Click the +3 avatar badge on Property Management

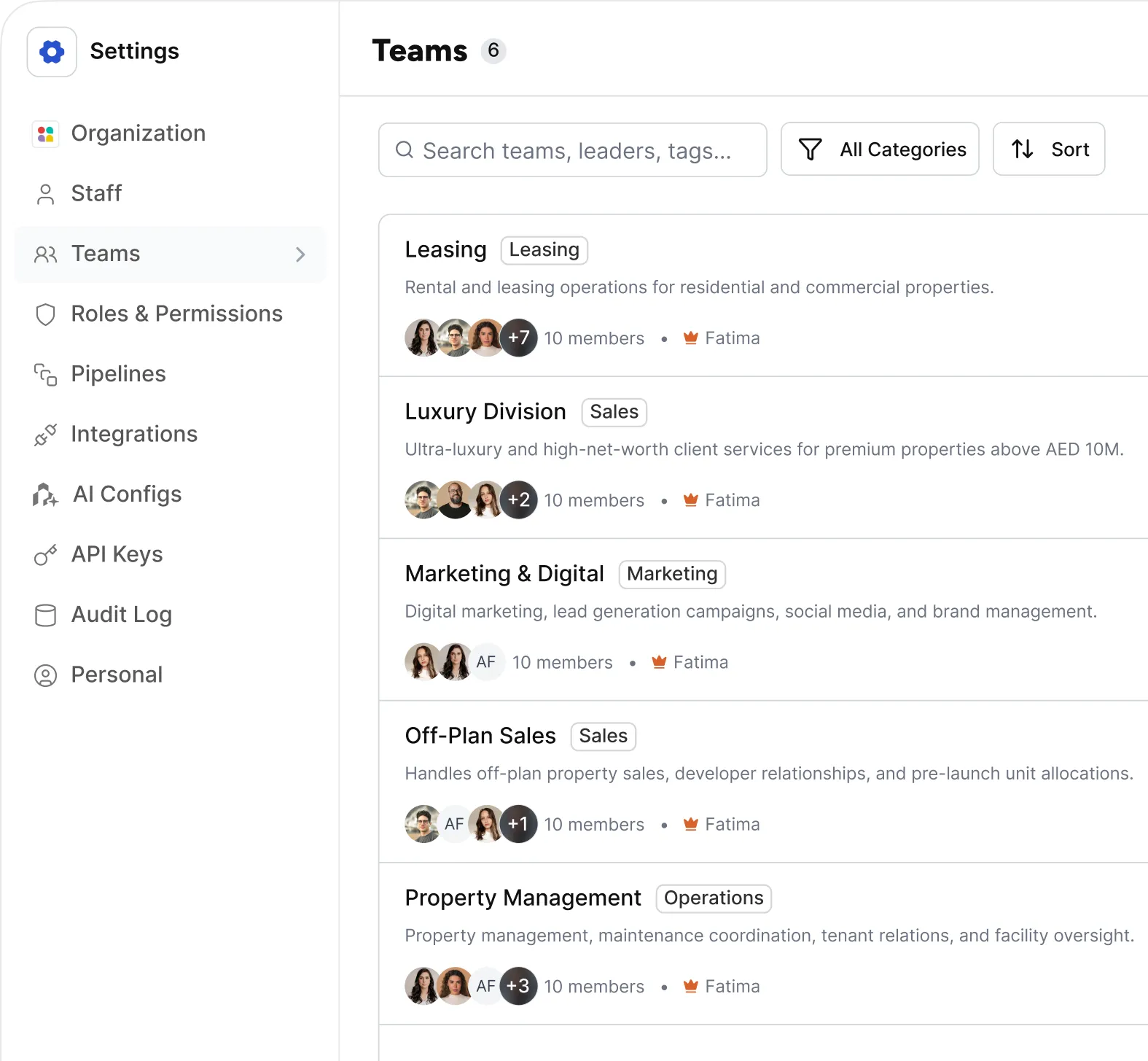click(x=519, y=986)
